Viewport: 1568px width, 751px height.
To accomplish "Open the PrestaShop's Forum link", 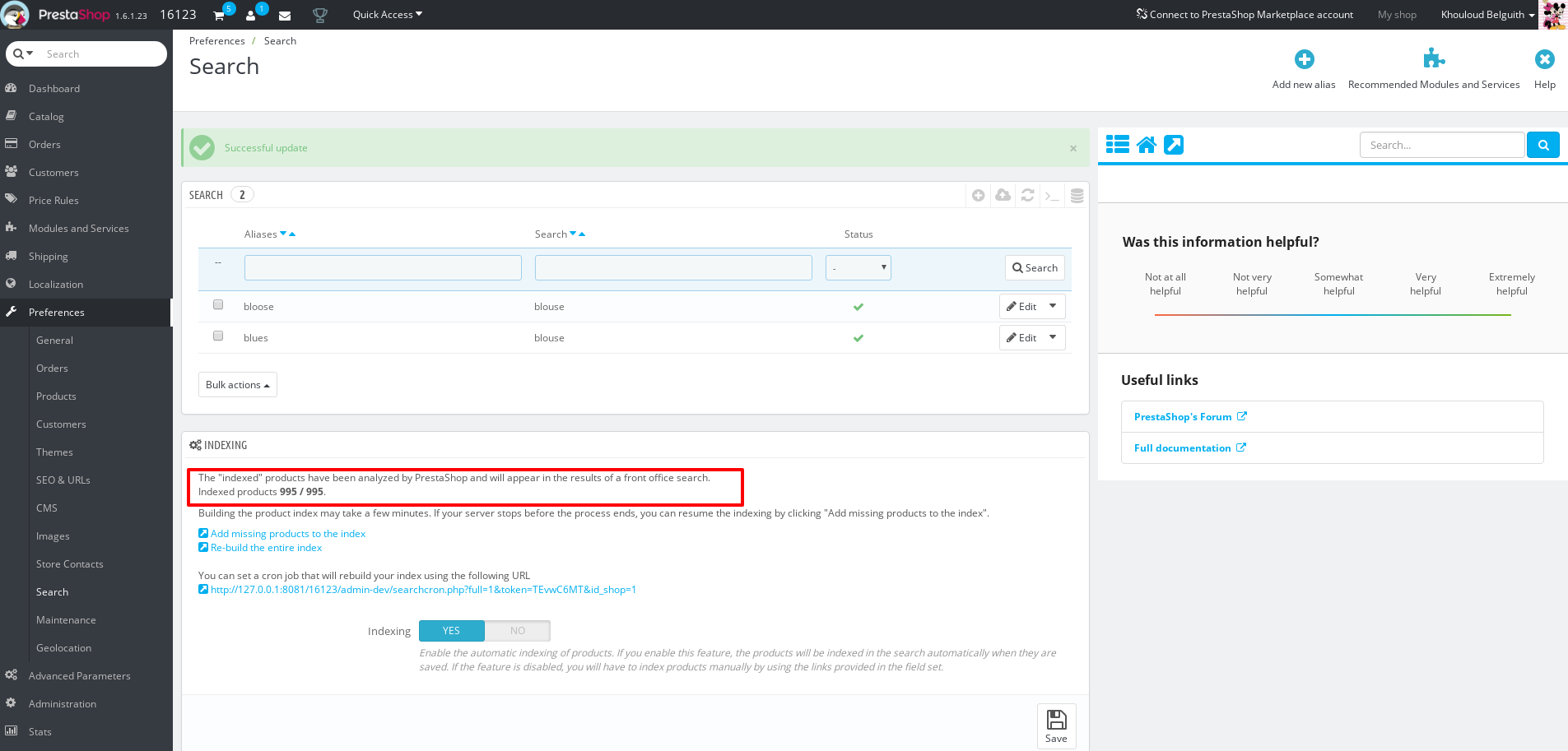I will (1183, 417).
